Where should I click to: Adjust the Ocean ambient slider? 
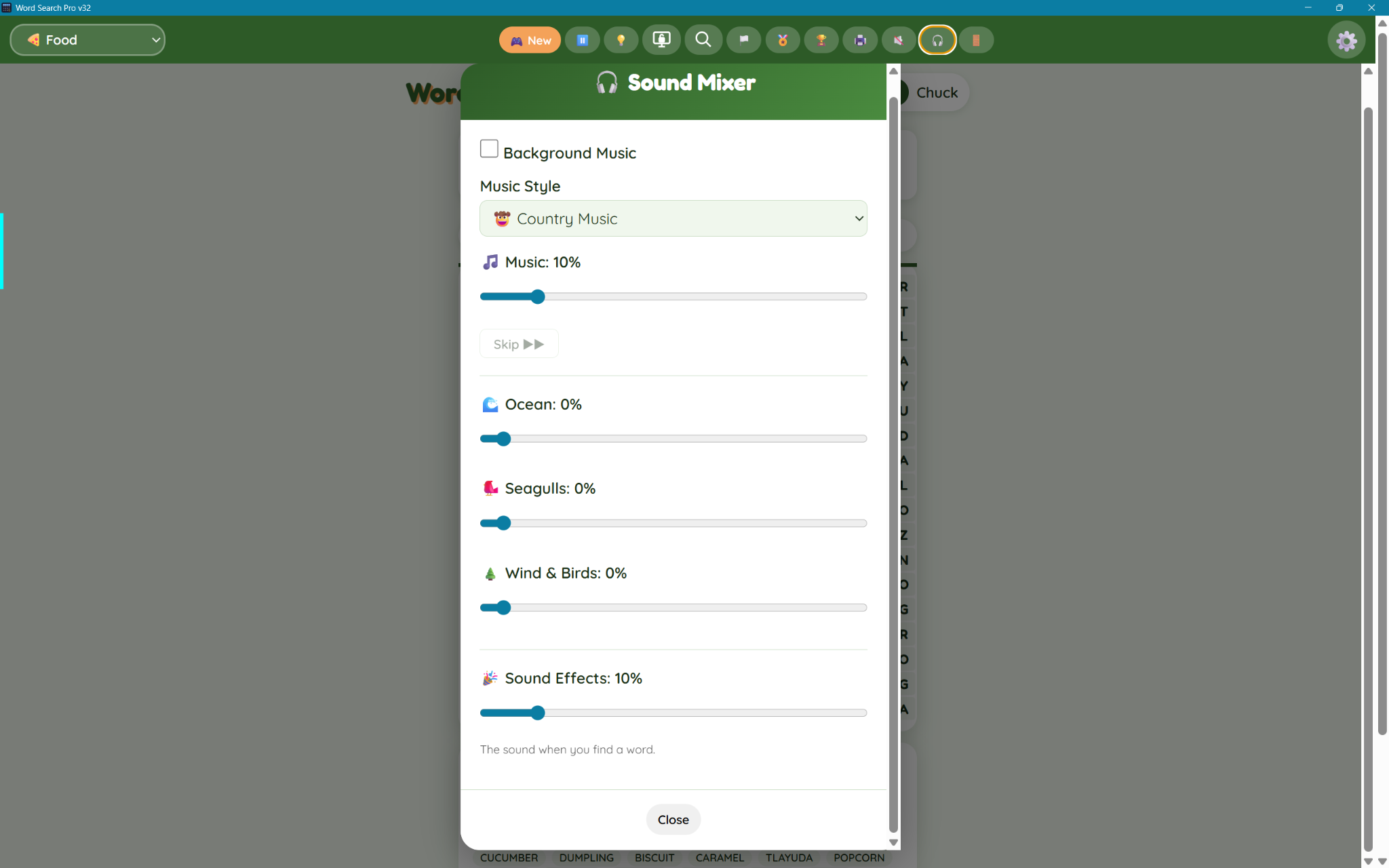[673, 439]
